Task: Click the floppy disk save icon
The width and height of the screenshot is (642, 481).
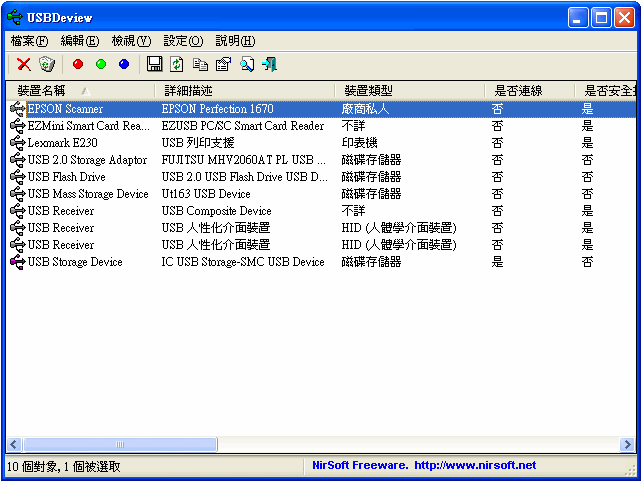Action: (x=154, y=64)
